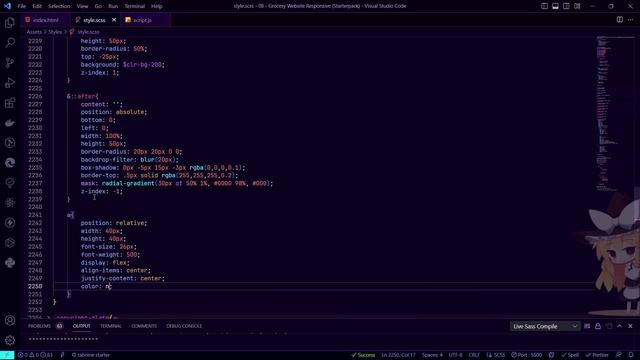The height and width of the screenshot is (360, 640).
Task: Open the File menu
Action: [x=22, y=6]
